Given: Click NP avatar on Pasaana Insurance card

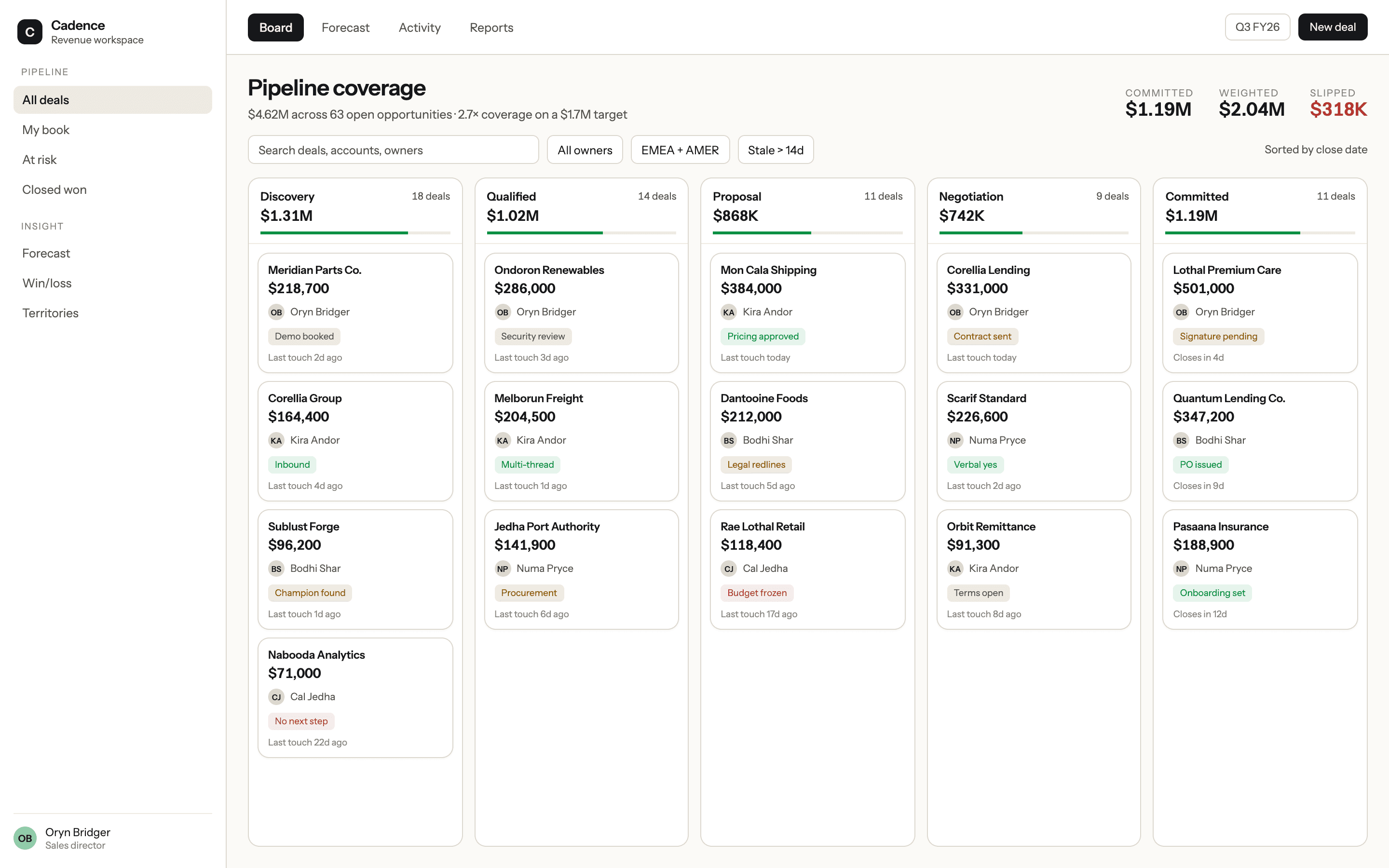Looking at the screenshot, I should pyautogui.click(x=1181, y=569).
